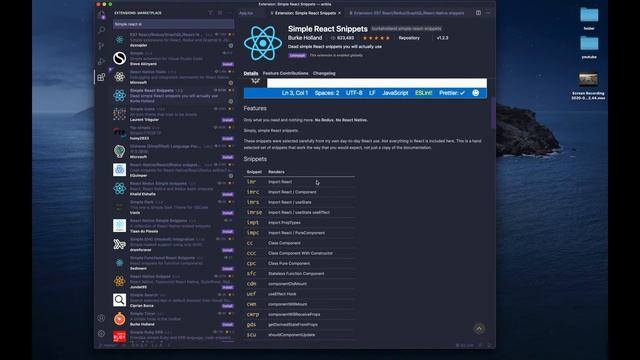Switch to the Feature Contributions tab
The height and width of the screenshot is (360, 640).
click(x=285, y=73)
